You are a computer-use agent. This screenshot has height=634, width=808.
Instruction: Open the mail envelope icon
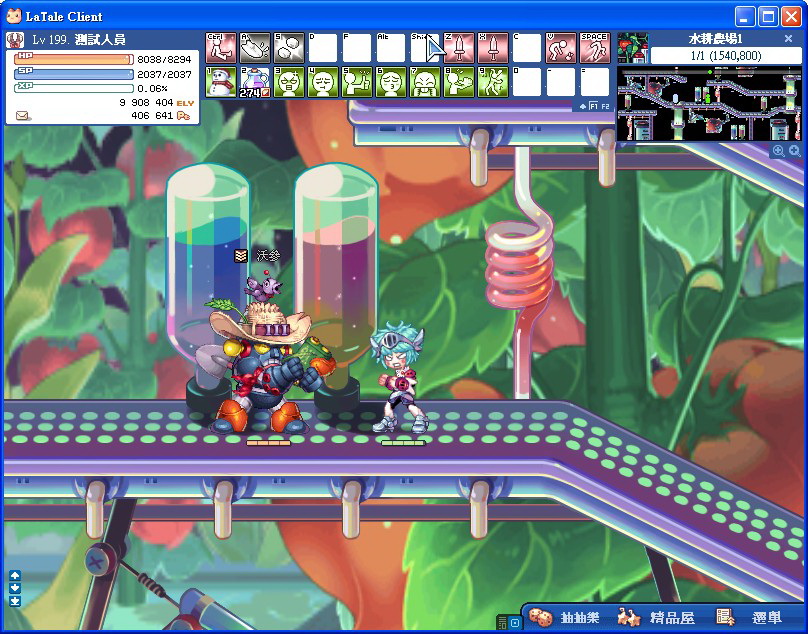[22, 116]
